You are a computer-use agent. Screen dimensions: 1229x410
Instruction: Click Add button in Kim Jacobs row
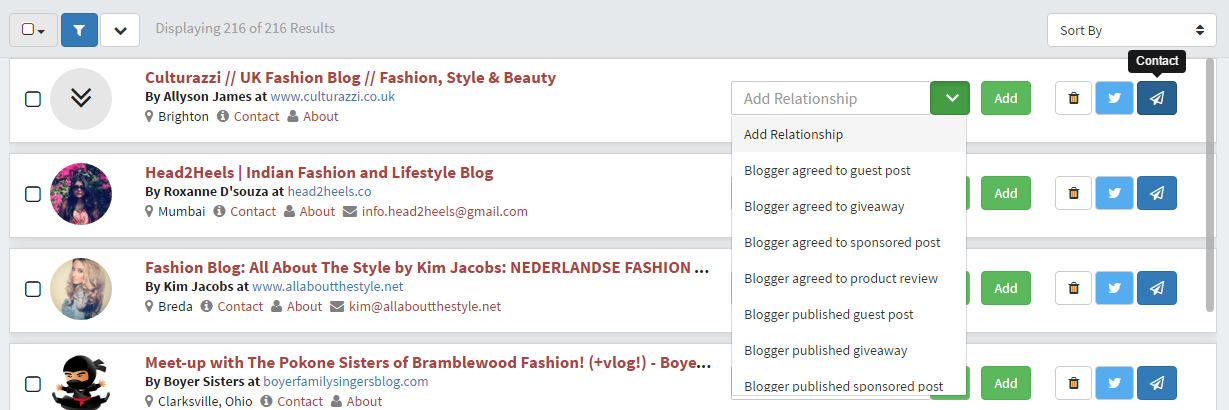pyautogui.click(x=1005, y=288)
